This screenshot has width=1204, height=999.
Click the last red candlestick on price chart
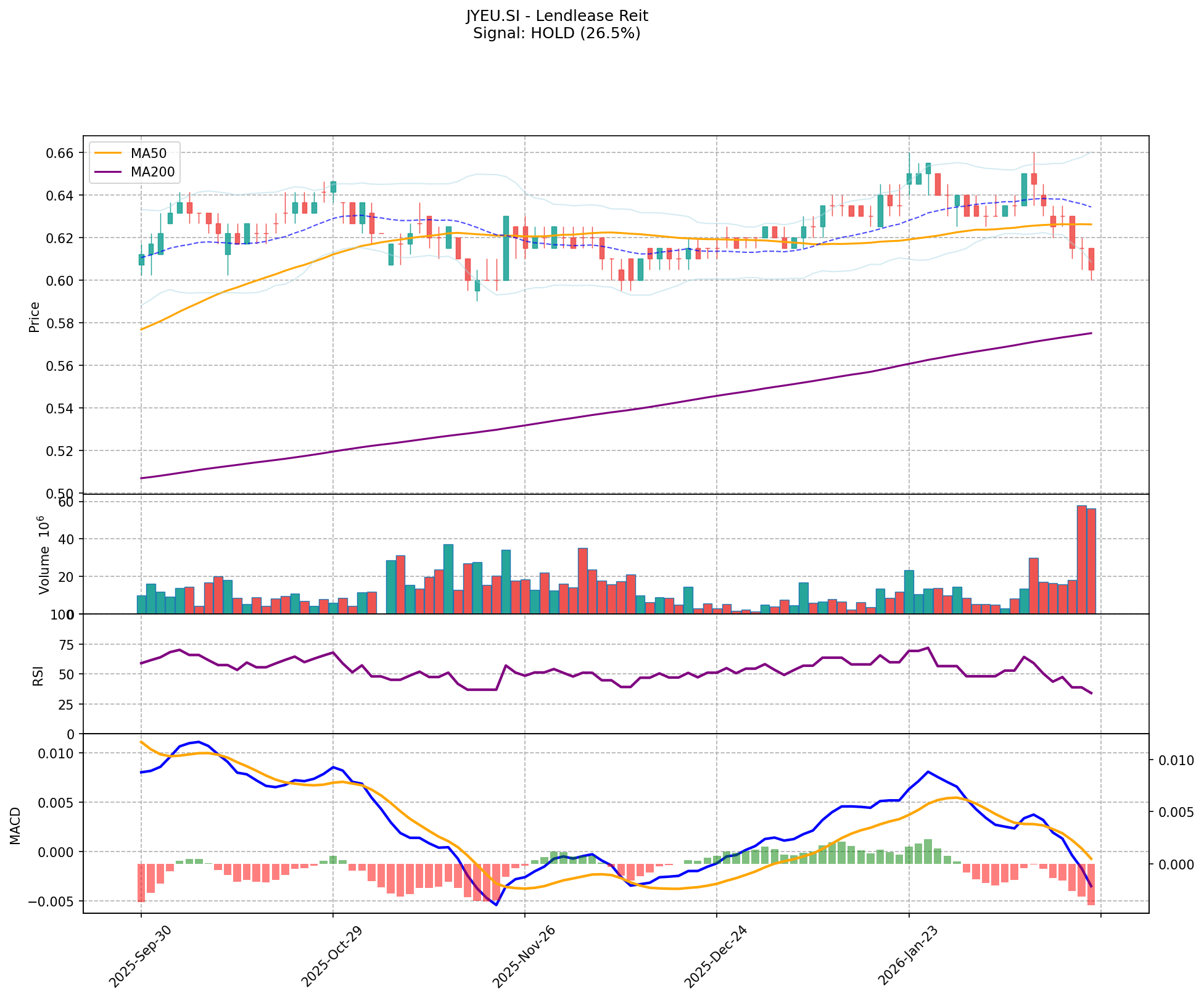pyautogui.click(x=1091, y=259)
